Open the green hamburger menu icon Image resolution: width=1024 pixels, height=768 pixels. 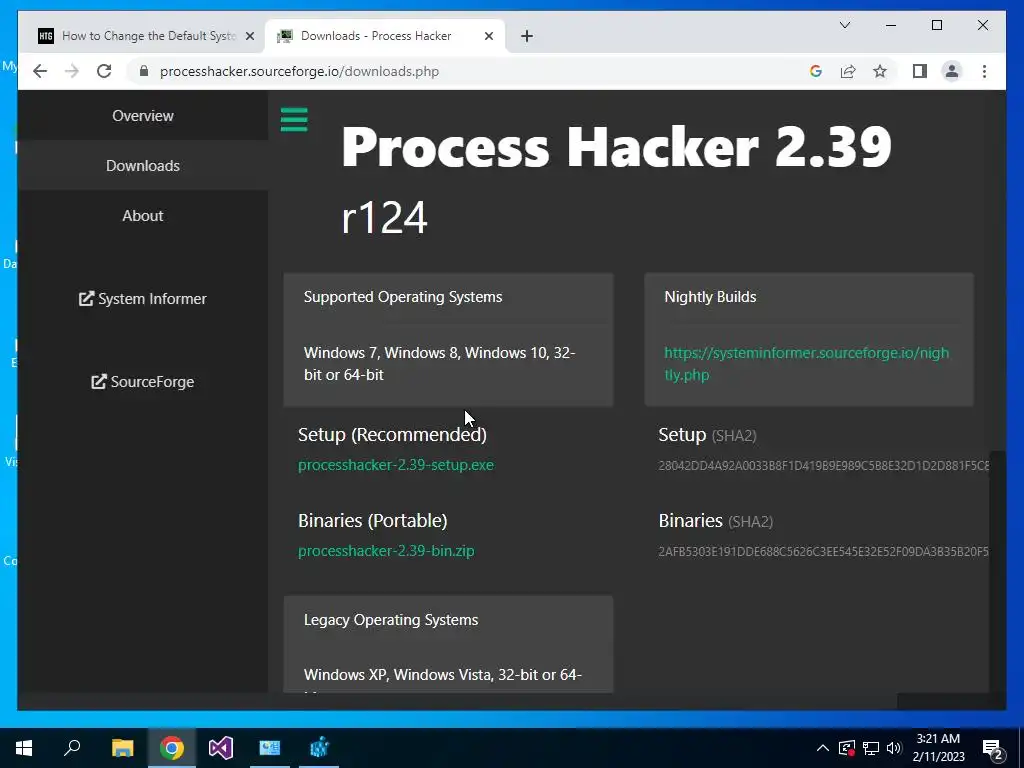pos(294,120)
